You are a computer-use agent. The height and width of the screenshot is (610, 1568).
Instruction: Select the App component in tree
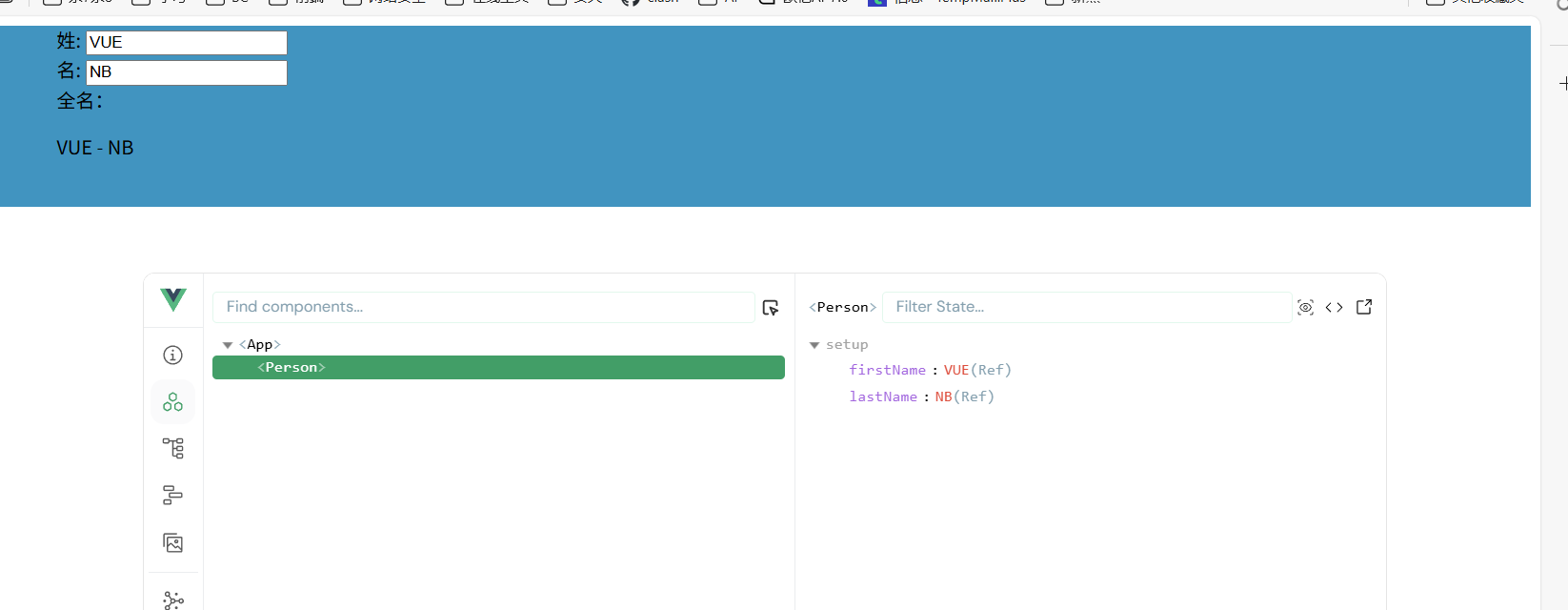tap(260, 344)
